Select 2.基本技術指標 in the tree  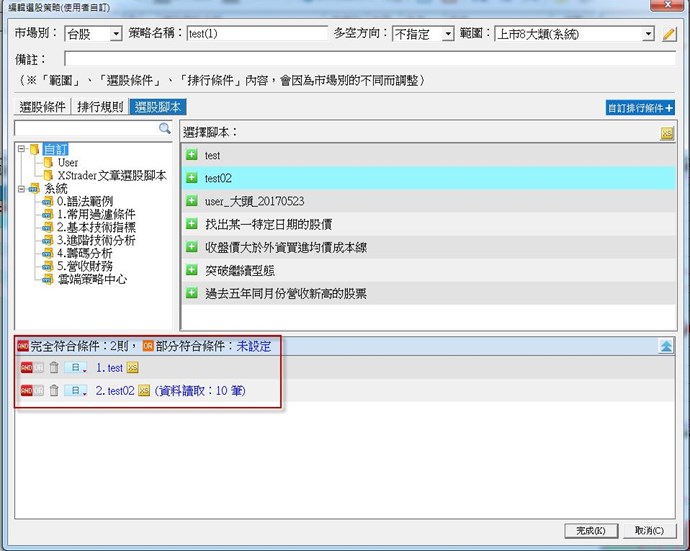point(96,227)
